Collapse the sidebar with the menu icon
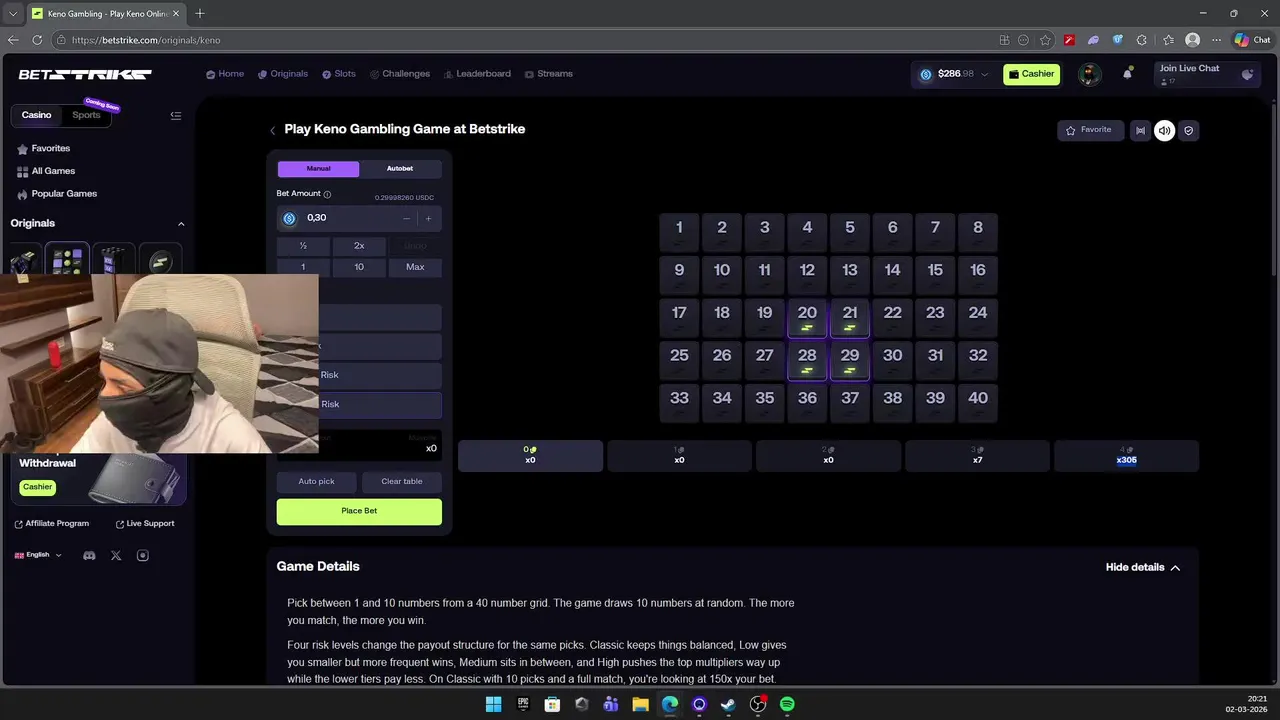Image resolution: width=1280 pixels, height=720 pixels. point(176,115)
